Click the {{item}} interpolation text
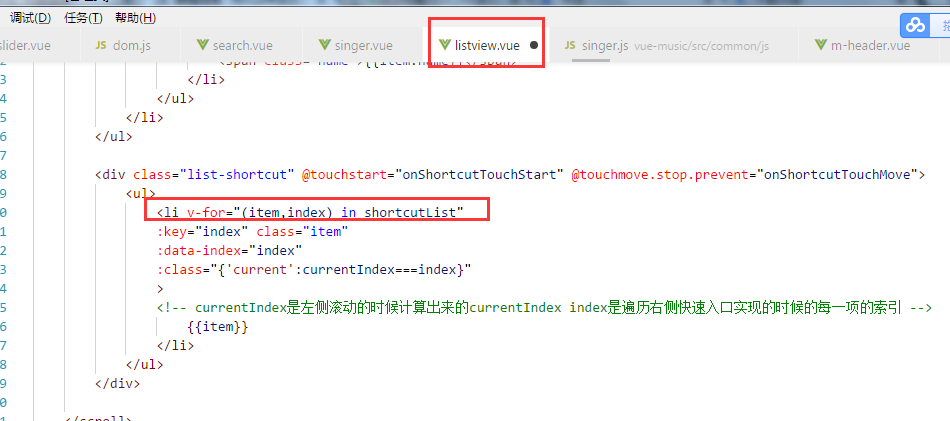Image resolution: width=950 pixels, height=421 pixels. [x=218, y=327]
